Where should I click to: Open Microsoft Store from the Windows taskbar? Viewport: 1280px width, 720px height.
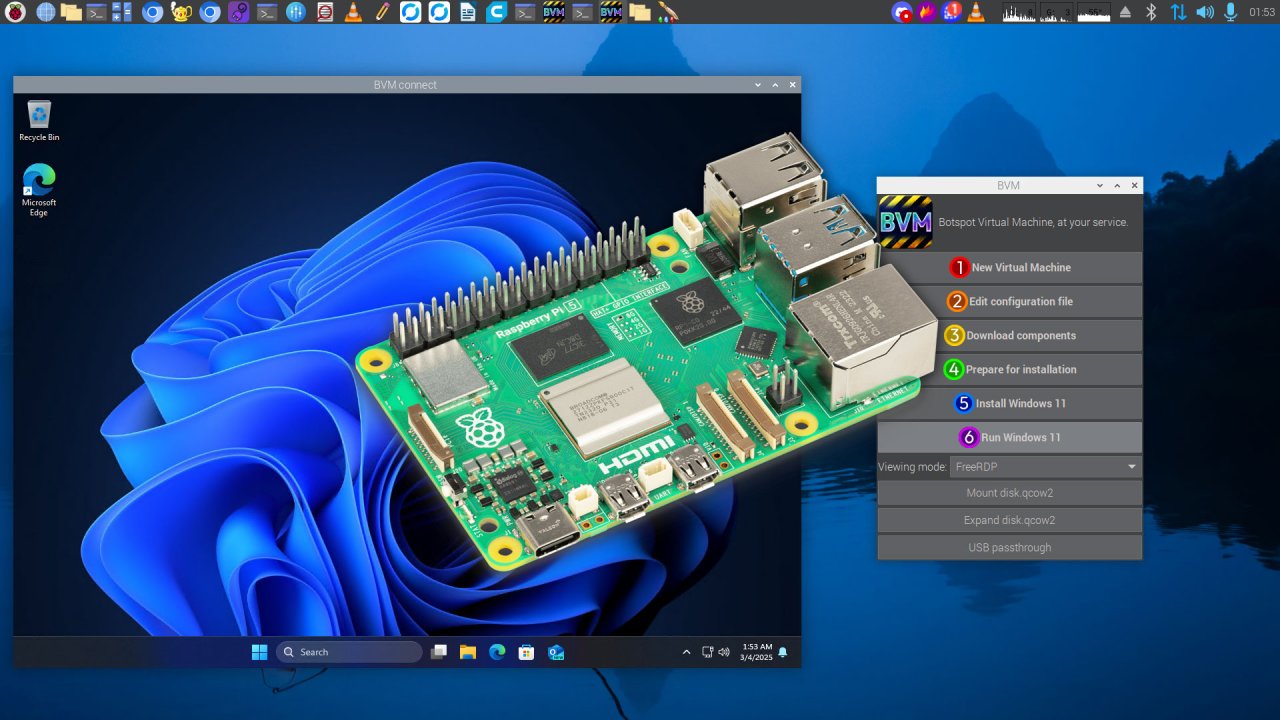click(x=526, y=652)
